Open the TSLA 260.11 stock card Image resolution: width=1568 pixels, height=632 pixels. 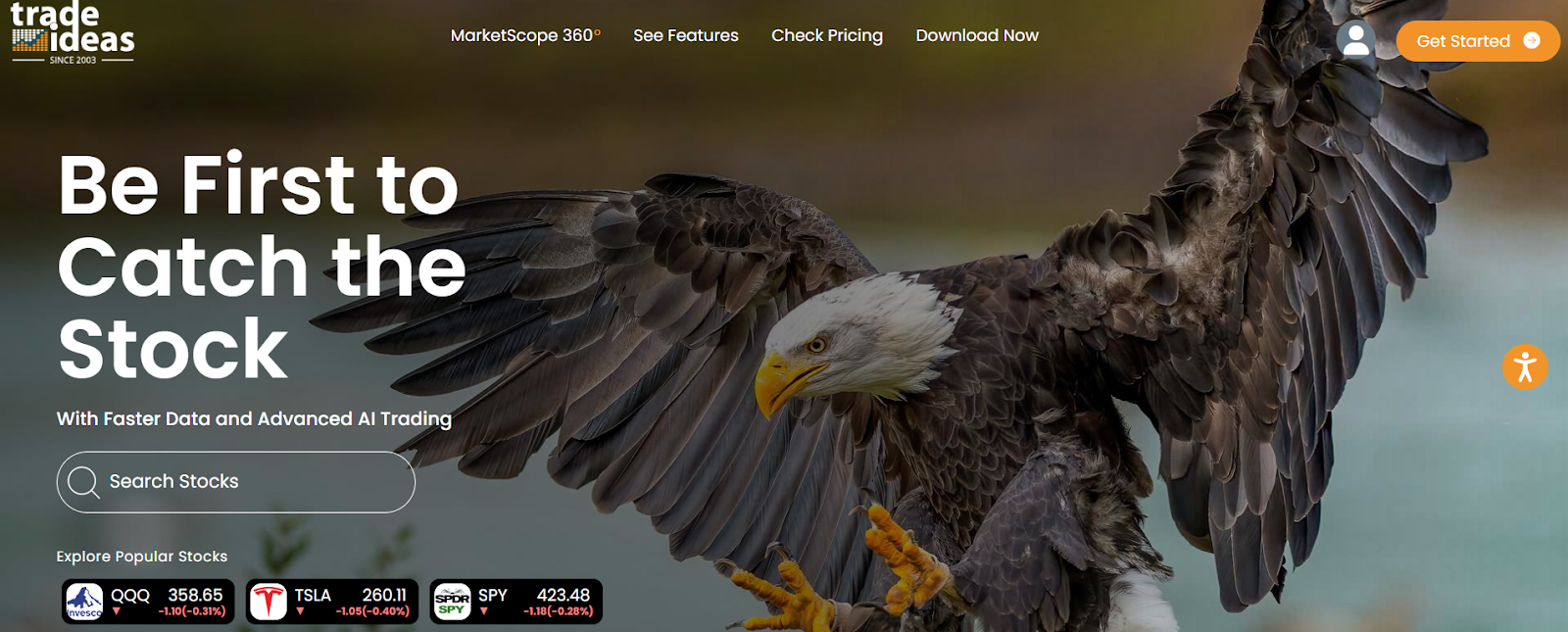pos(332,602)
